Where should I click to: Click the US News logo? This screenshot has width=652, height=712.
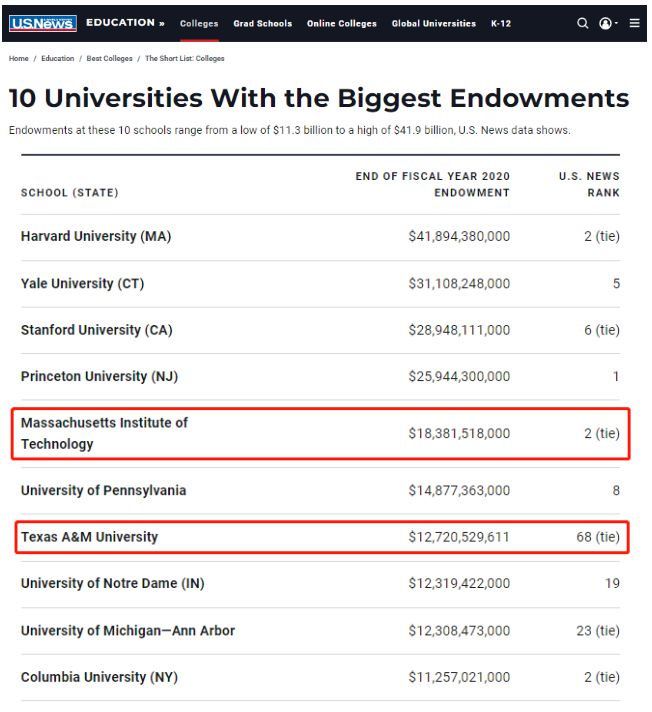[x=43, y=23]
